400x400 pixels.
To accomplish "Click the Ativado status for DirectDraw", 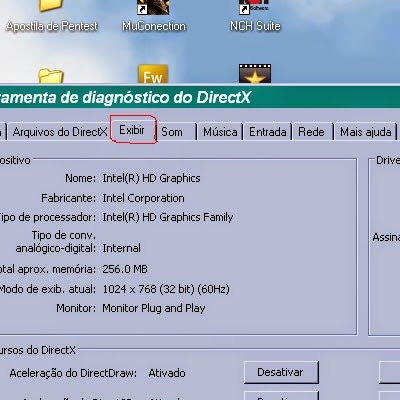I will click(x=167, y=373).
